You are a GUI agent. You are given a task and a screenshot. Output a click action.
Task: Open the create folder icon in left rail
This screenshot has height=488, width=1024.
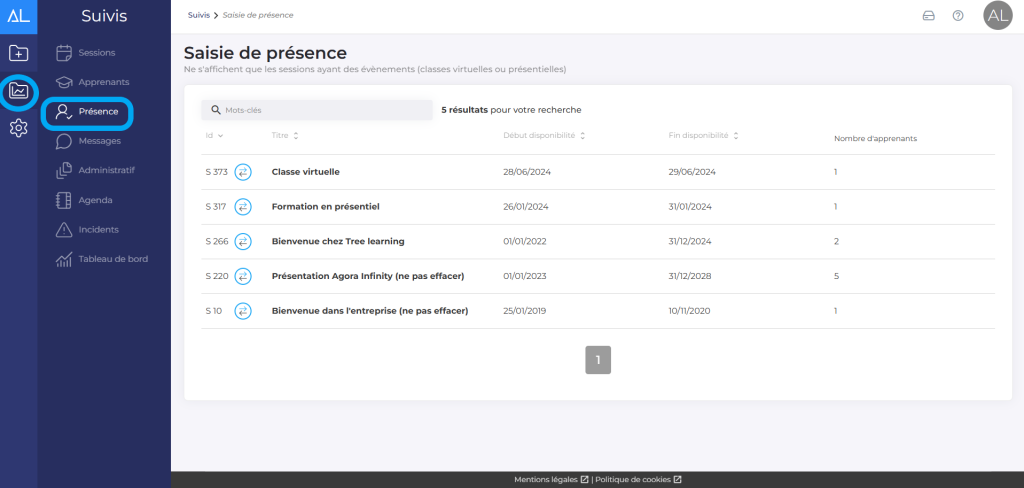[x=18, y=53]
